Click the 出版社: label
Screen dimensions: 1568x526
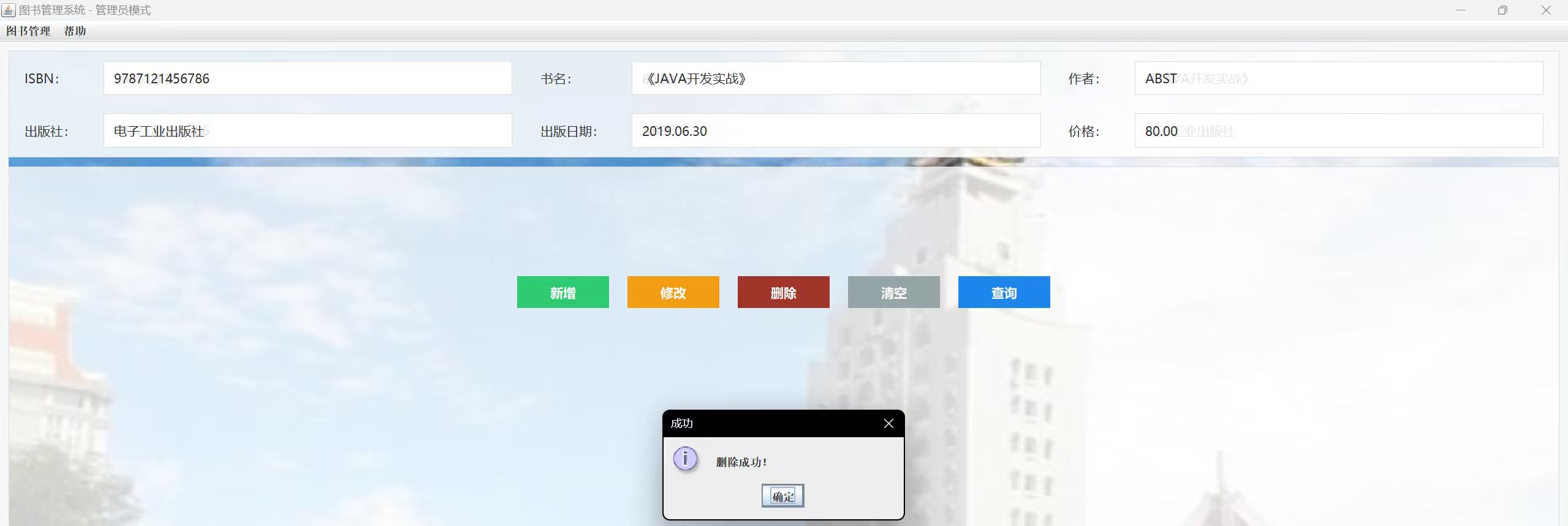click(x=47, y=131)
